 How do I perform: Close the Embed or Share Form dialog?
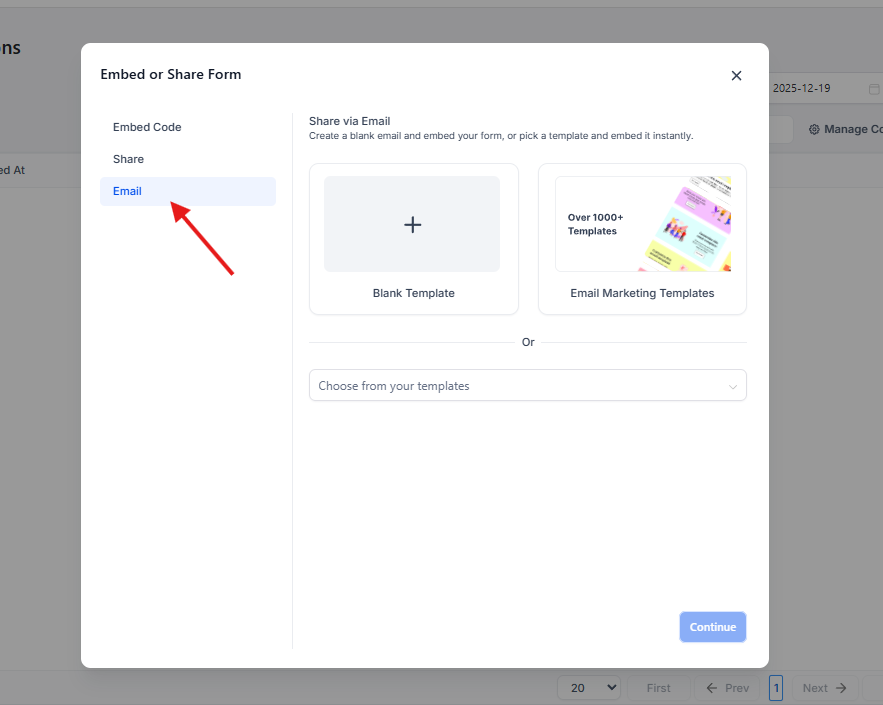736,75
